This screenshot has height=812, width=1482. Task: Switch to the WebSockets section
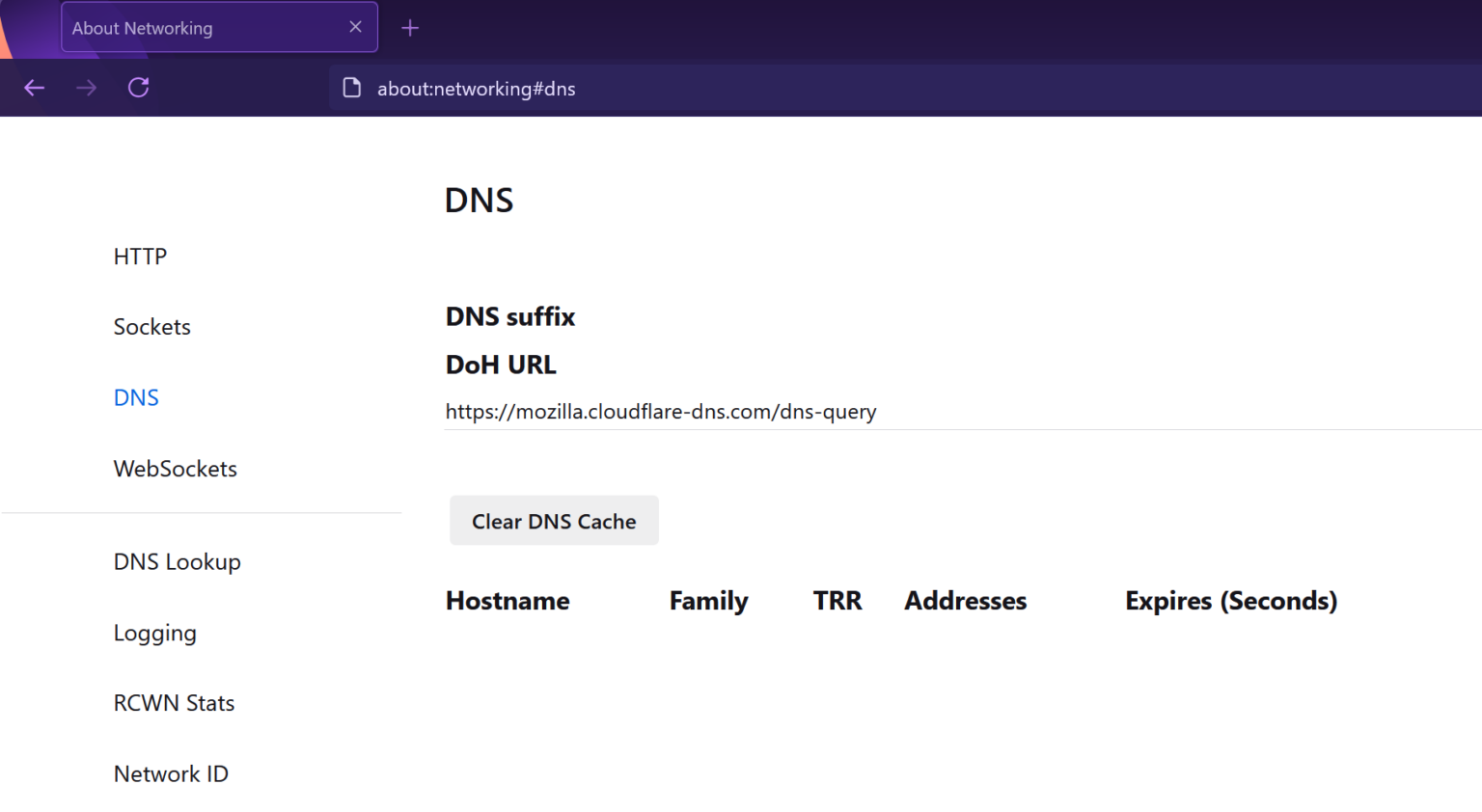[x=175, y=468]
